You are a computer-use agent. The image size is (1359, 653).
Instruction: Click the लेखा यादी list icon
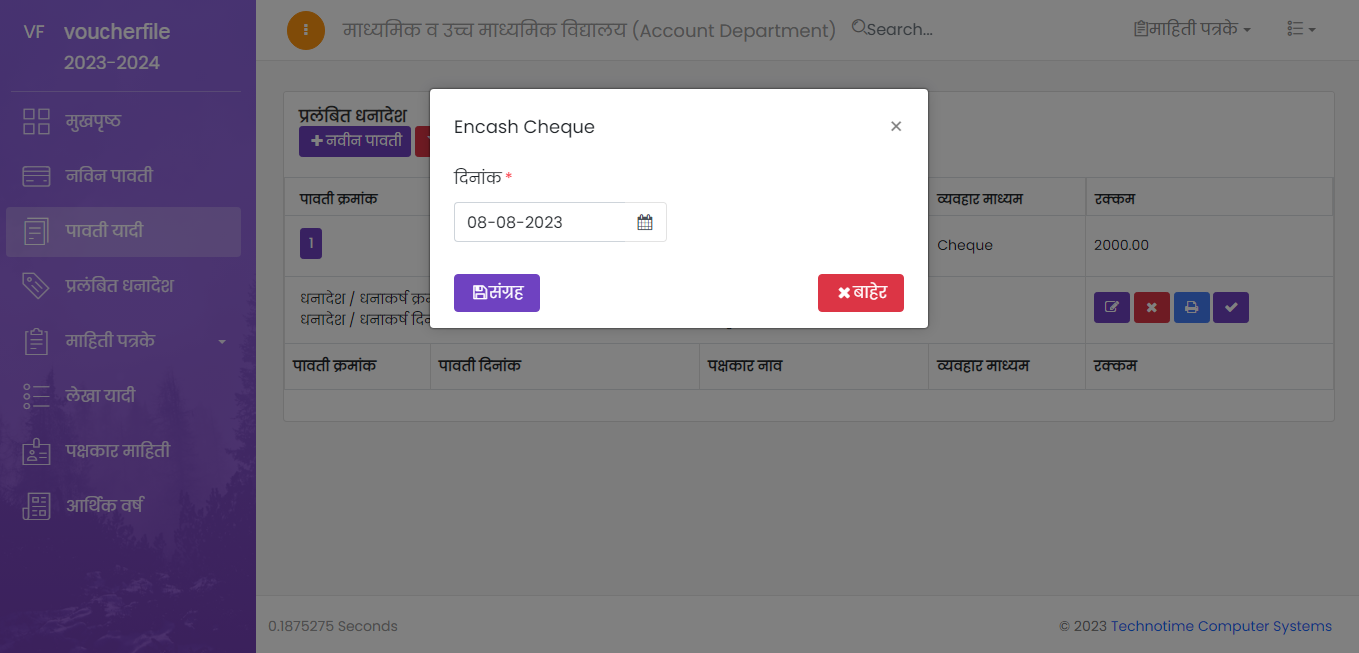(36, 396)
